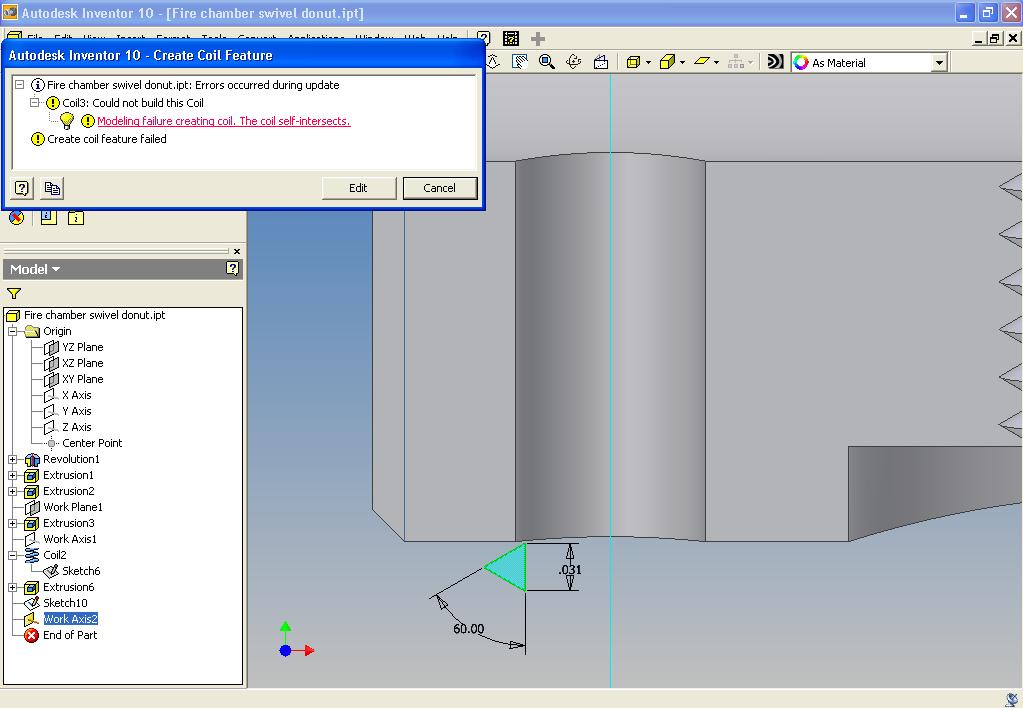Click the black wave analysis icon
Viewport: 1023px width, 708px height.
point(775,62)
